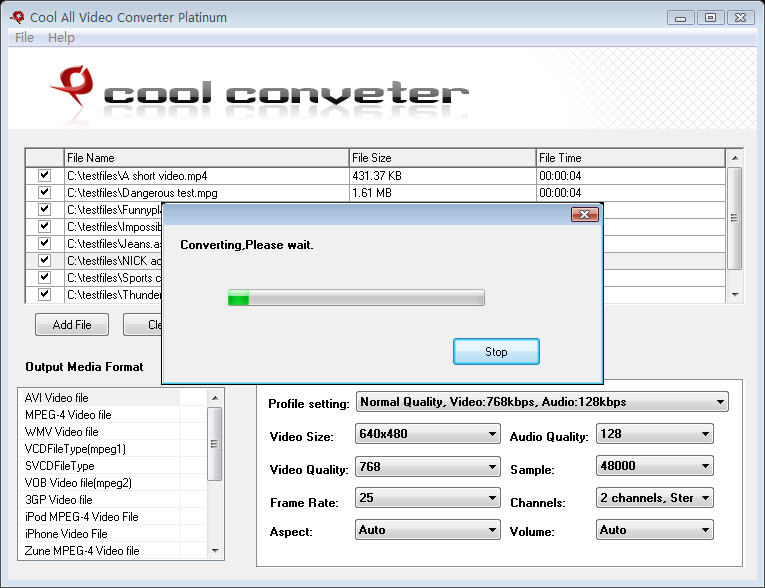The height and width of the screenshot is (588, 765).
Task: Open the Help menu
Action: point(61,38)
